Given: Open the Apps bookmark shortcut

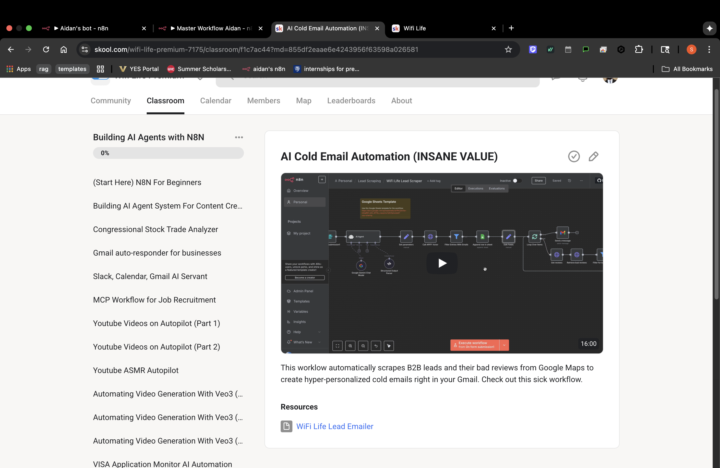Looking at the screenshot, I should [18, 69].
